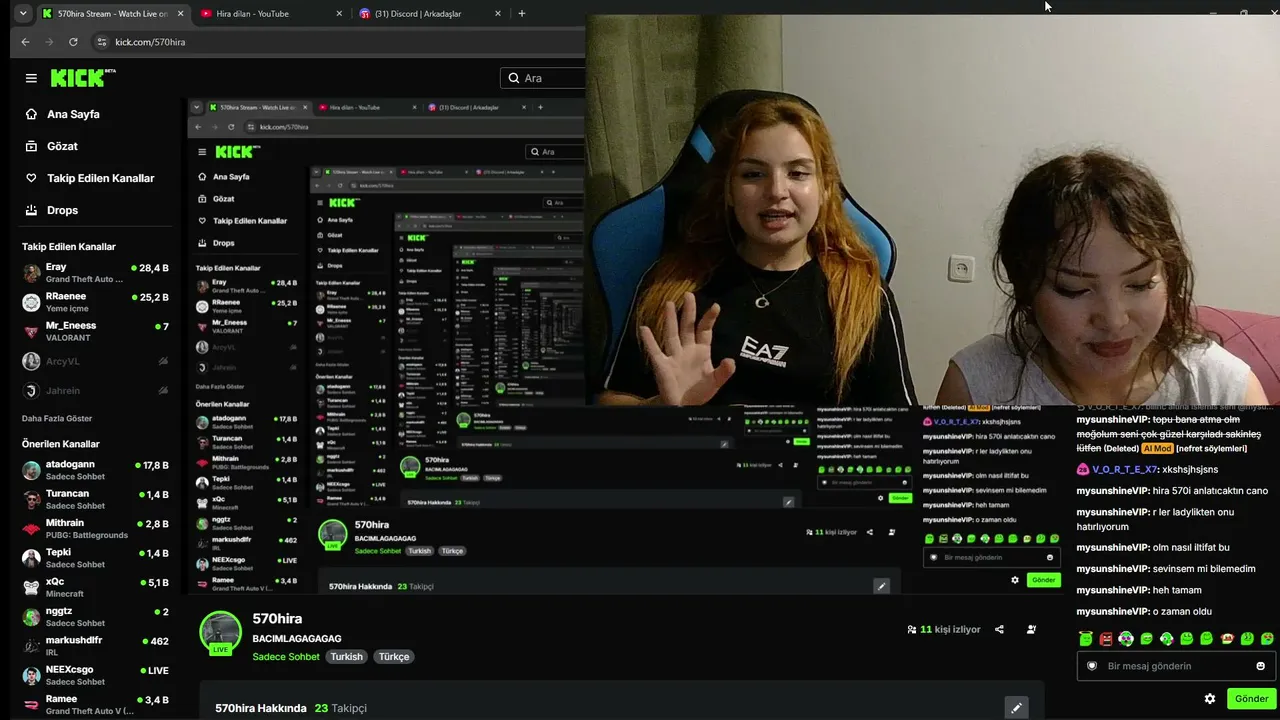Open RRaenee's channel avatar
The height and width of the screenshot is (720, 1280).
(32, 302)
